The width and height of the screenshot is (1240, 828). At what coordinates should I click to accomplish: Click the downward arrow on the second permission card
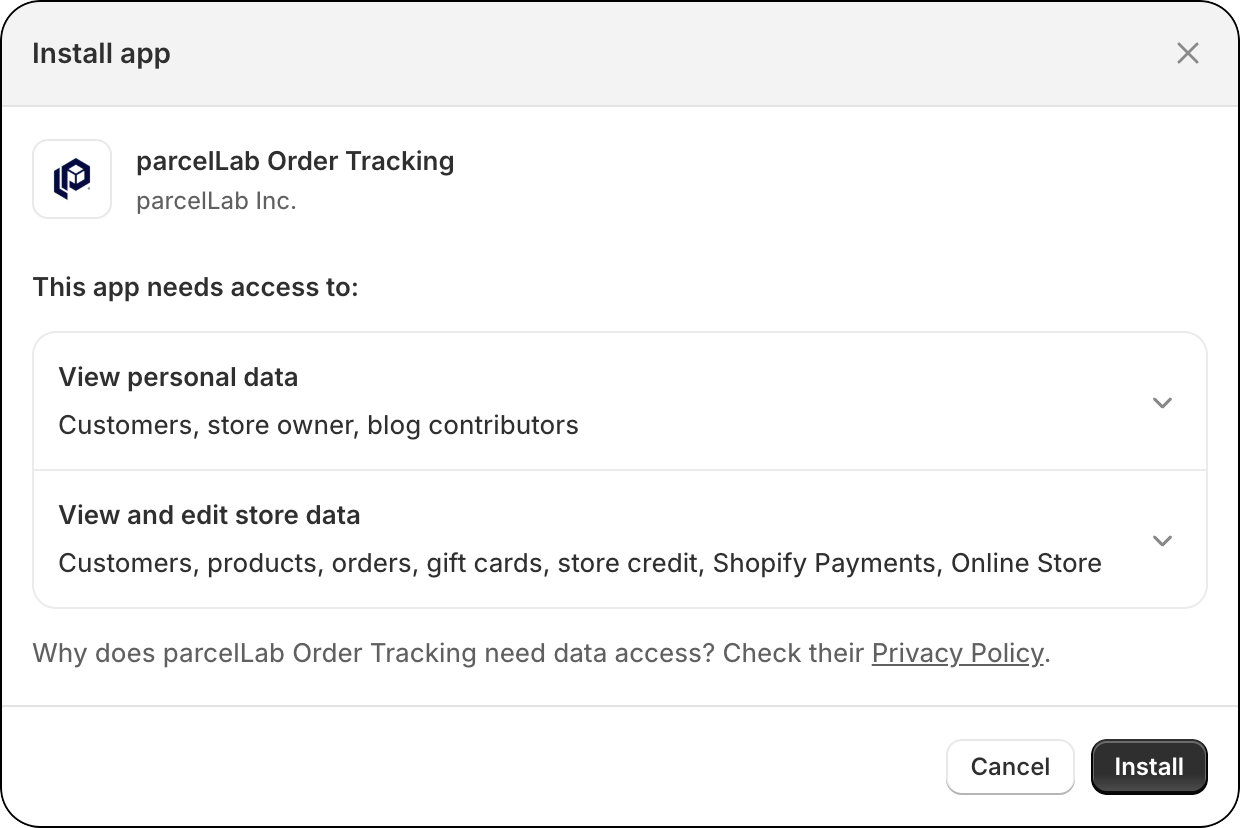(x=1162, y=540)
